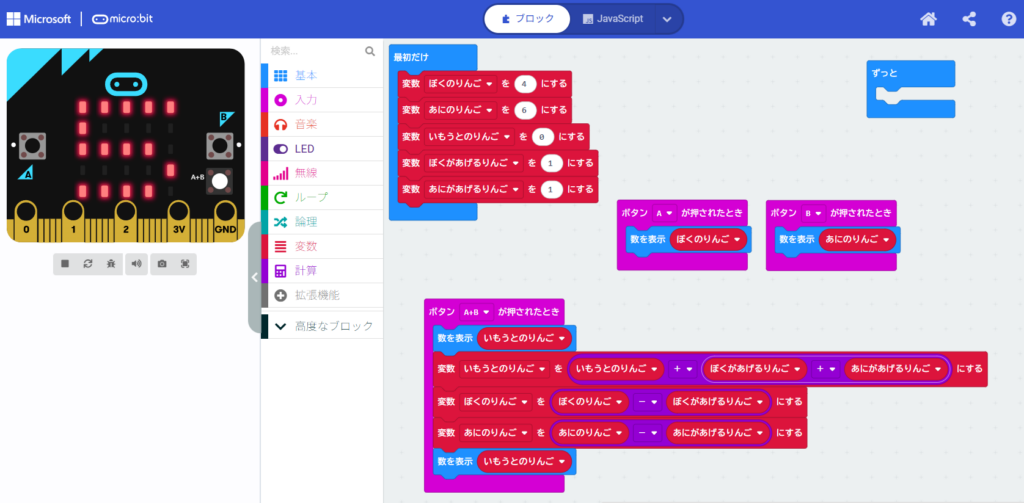Stop the simulator
This screenshot has width=1024, height=503.
(65, 264)
